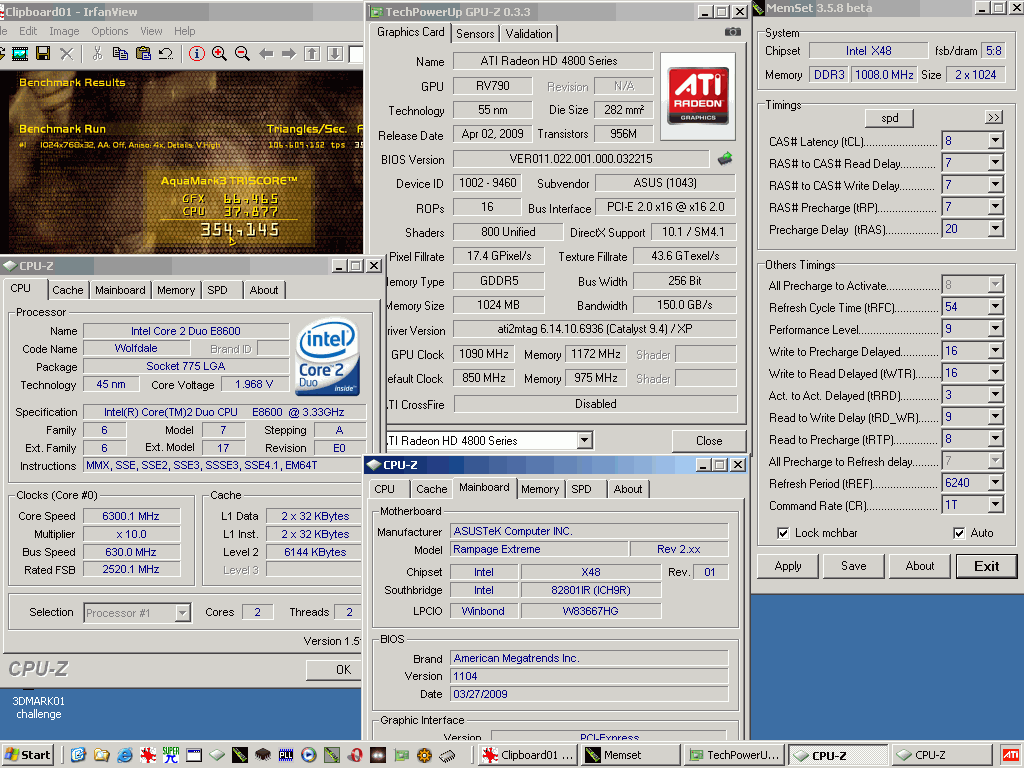This screenshot has height=768, width=1024.
Task: Open the Performance Level dropdown
Action: (x=995, y=328)
